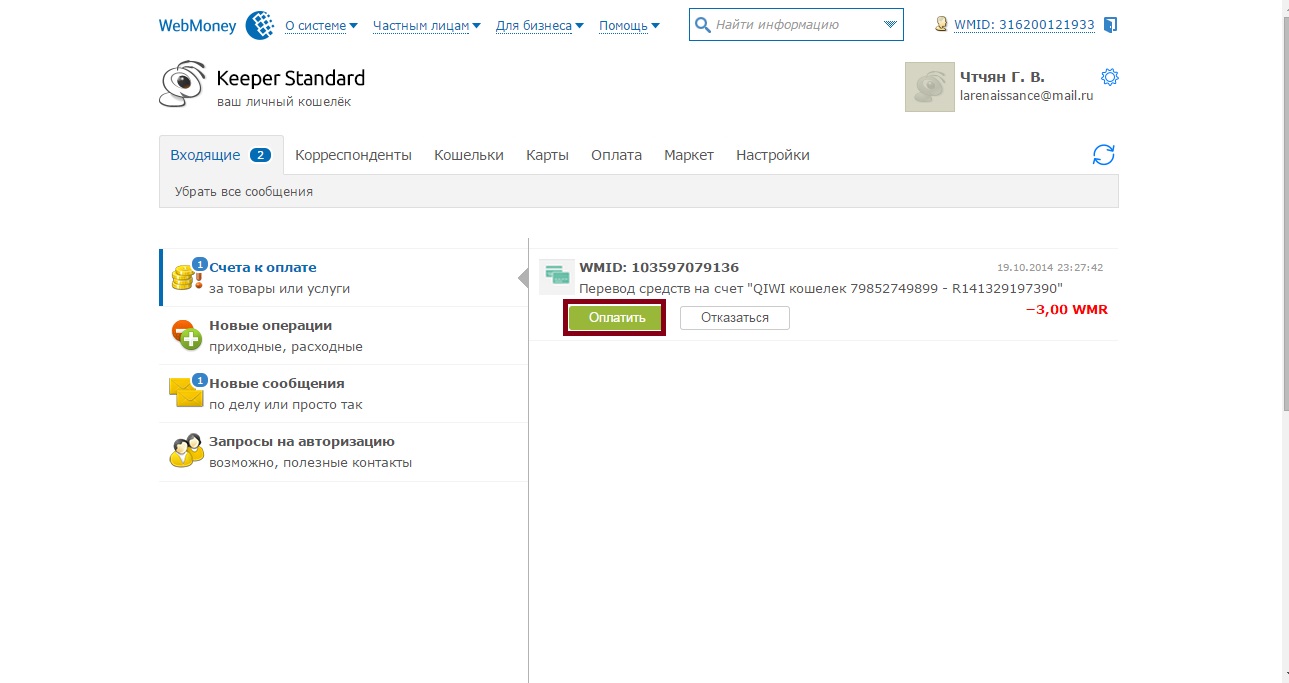
Task: Switch to the 'Кошельки' tab
Action: 469,155
